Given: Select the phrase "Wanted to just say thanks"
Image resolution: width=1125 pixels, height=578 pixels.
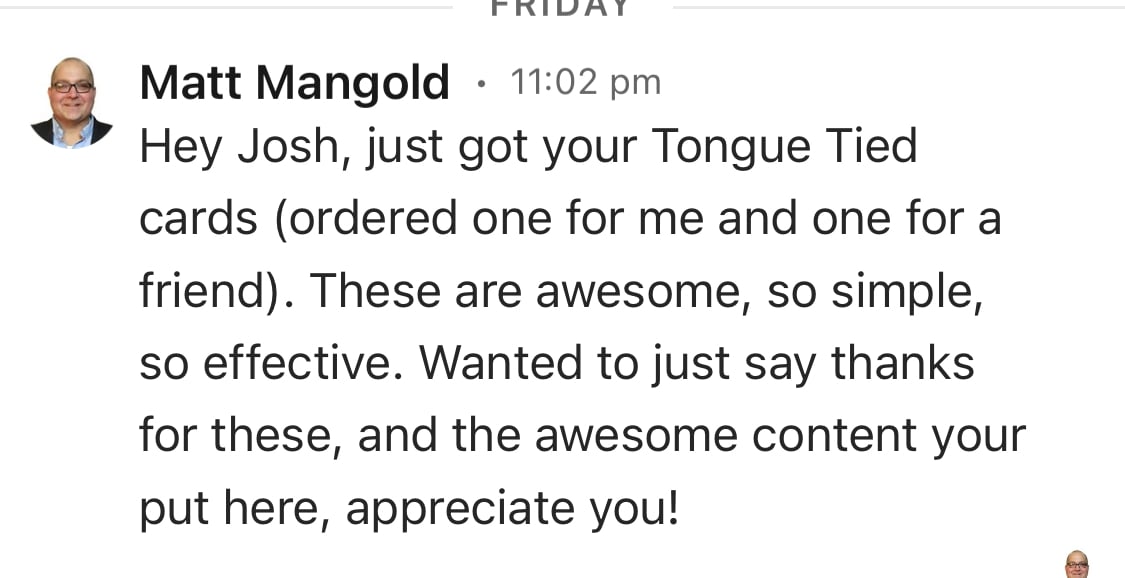Looking at the screenshot, I should tap(697, 365).
